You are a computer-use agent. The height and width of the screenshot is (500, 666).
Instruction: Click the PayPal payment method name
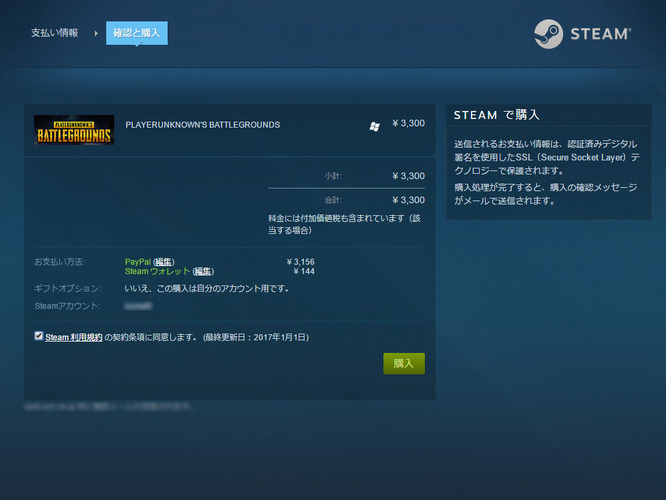click(138, 262)
